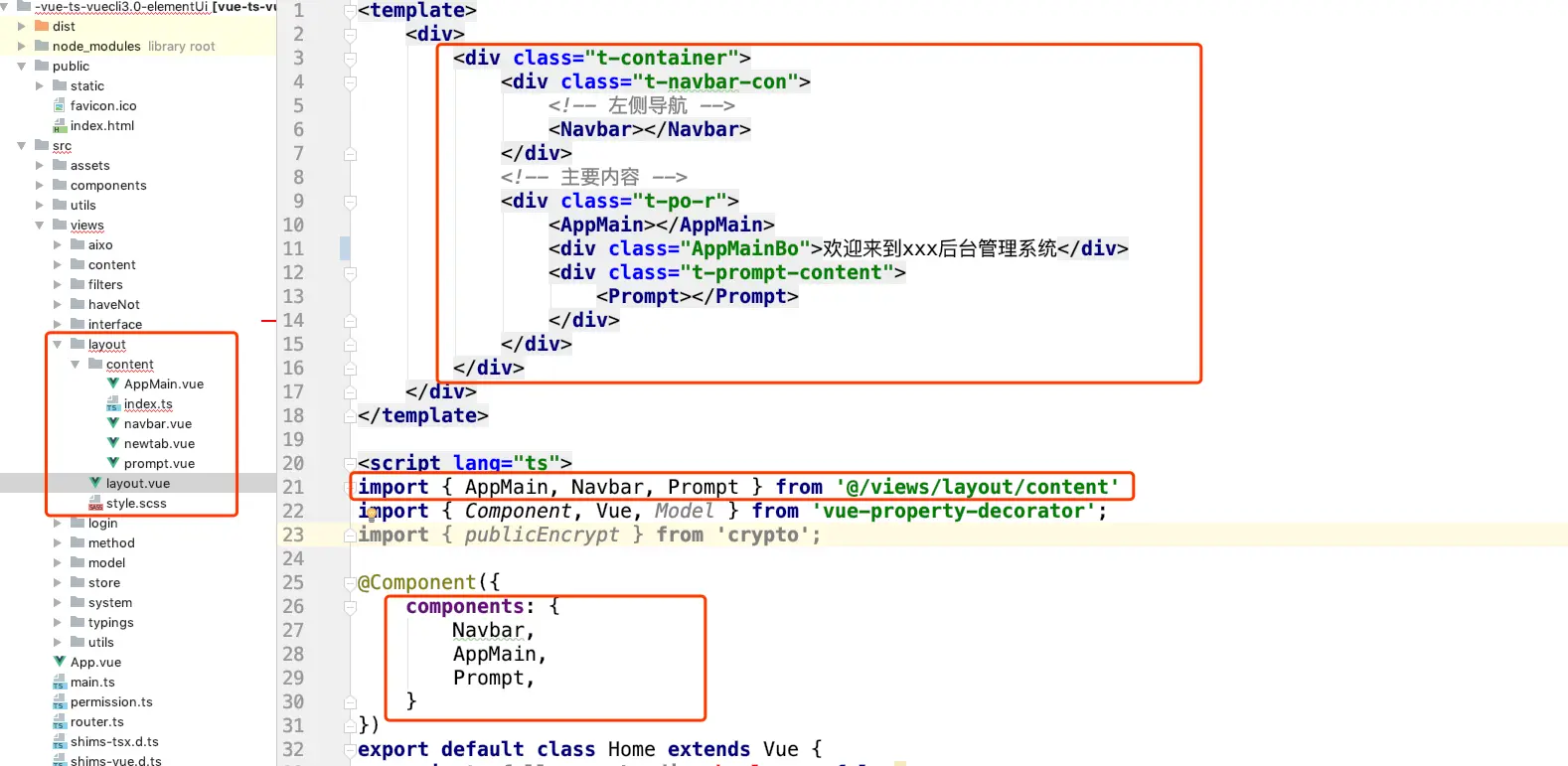Screen dimensions: 1568x766
Task: Select permission.ts file
Action: point(111,701)
